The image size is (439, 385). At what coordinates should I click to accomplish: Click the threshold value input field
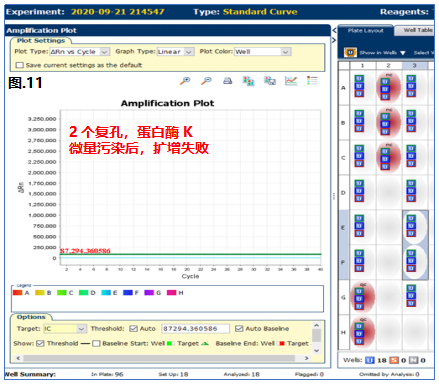point(195,329)
